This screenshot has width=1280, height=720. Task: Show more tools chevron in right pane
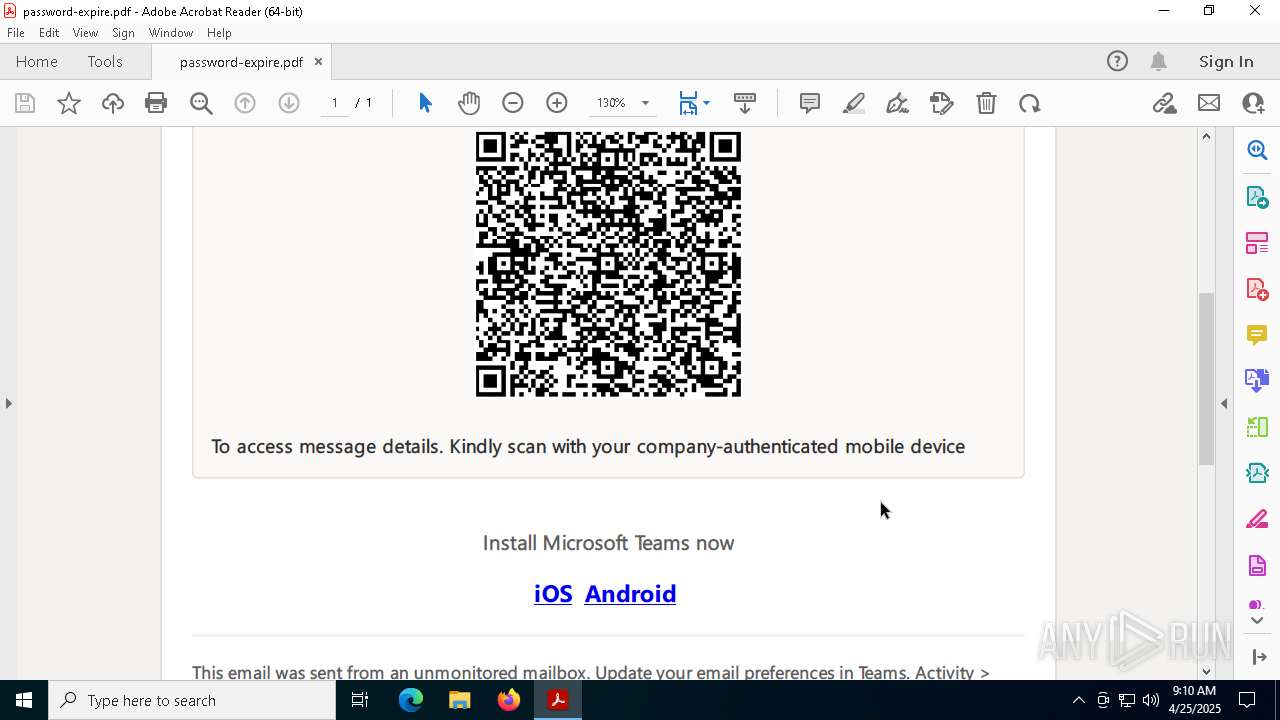(1257, 621)
